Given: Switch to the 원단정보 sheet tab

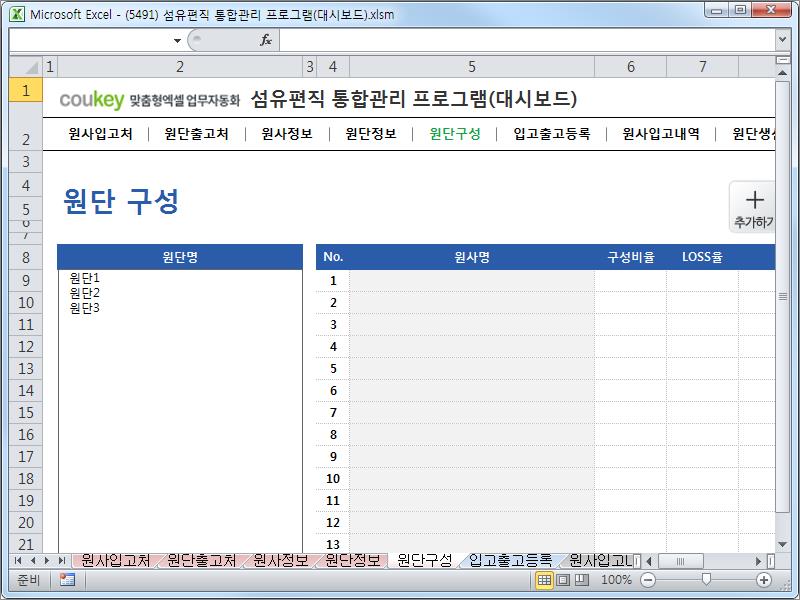Looking at the screenshot, I should (x=353, y=561).
